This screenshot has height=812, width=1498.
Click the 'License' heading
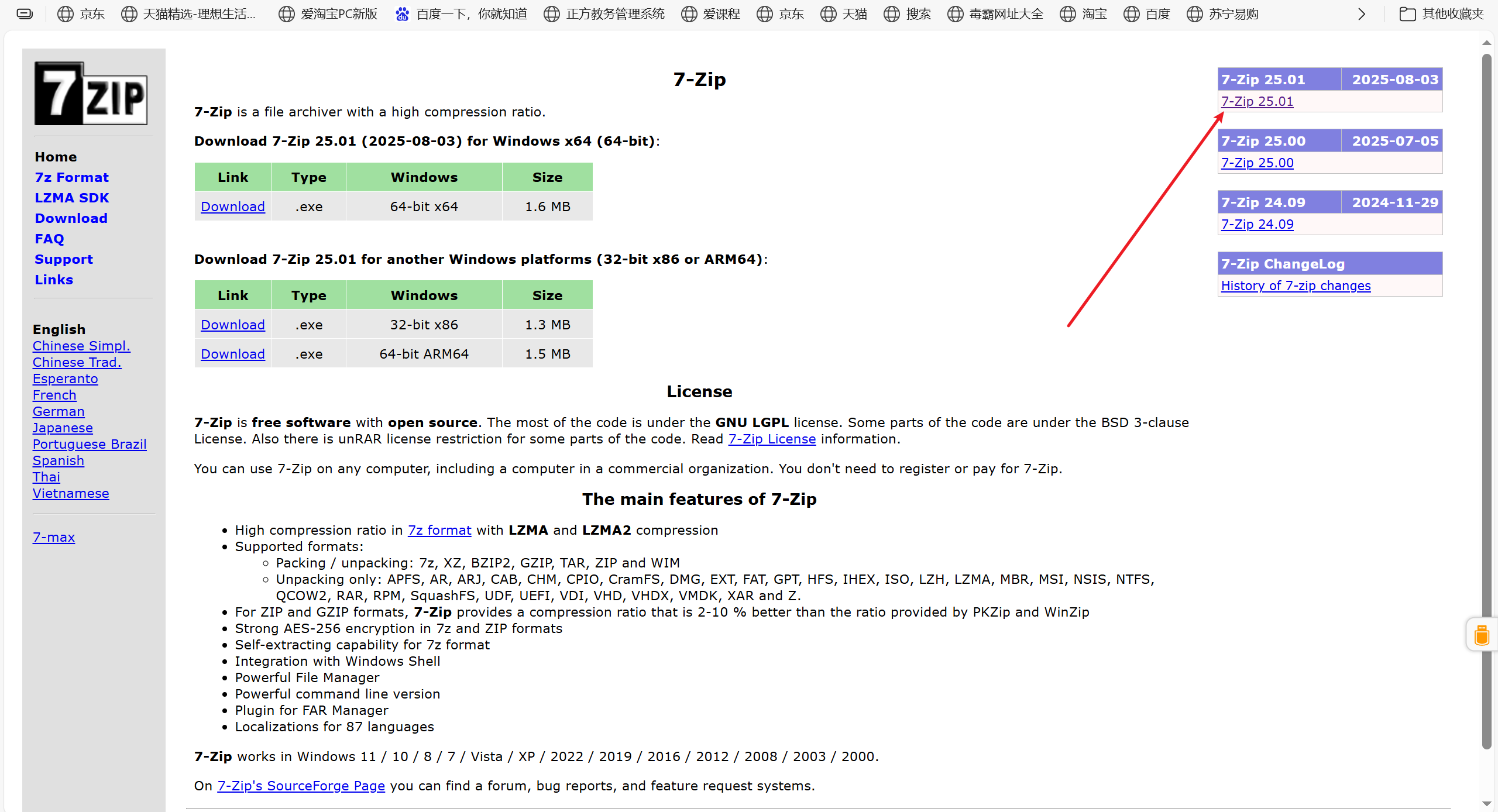click(699, 391)
